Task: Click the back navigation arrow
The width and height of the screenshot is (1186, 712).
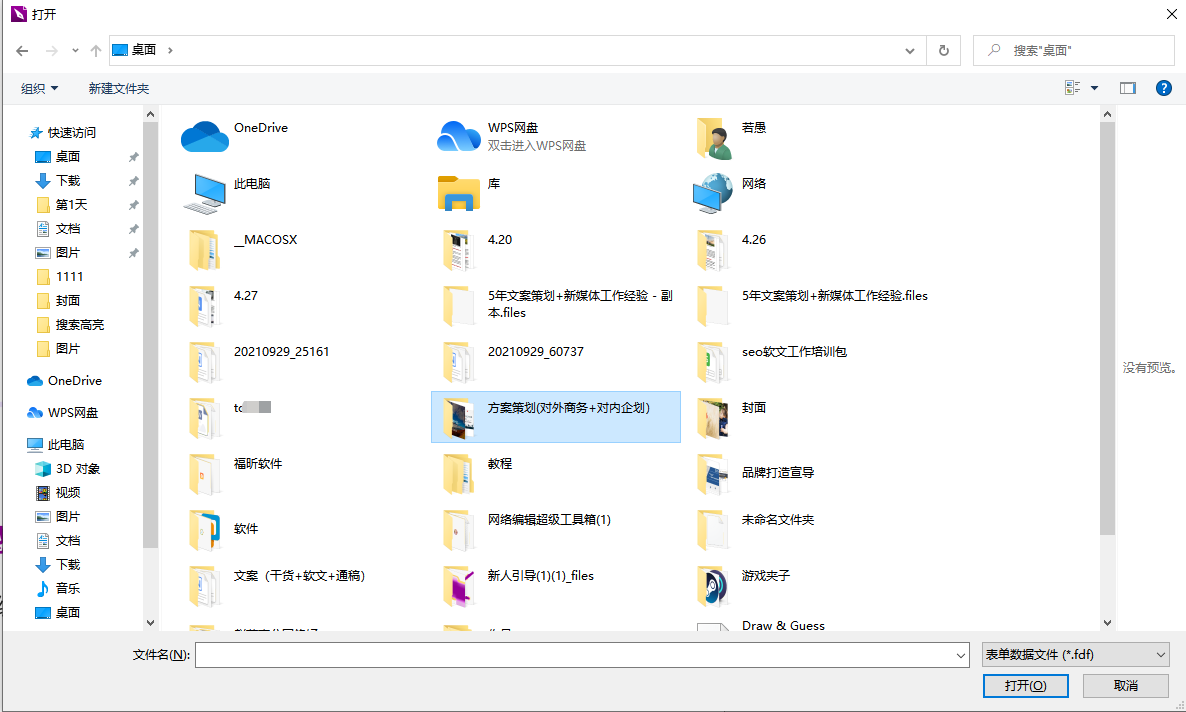Action: point(21,50)
